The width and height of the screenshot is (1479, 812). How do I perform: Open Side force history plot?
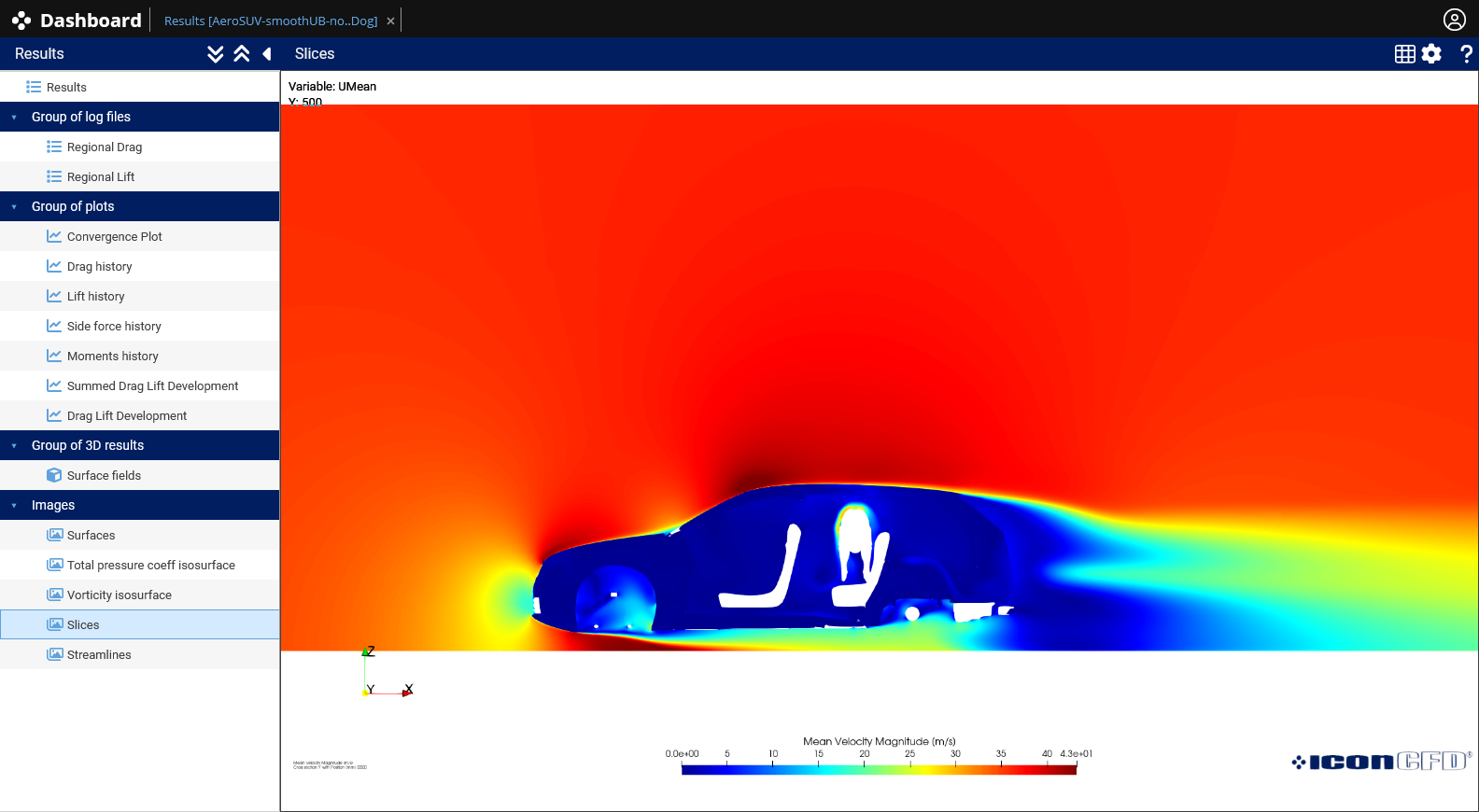tap(140, 326)
